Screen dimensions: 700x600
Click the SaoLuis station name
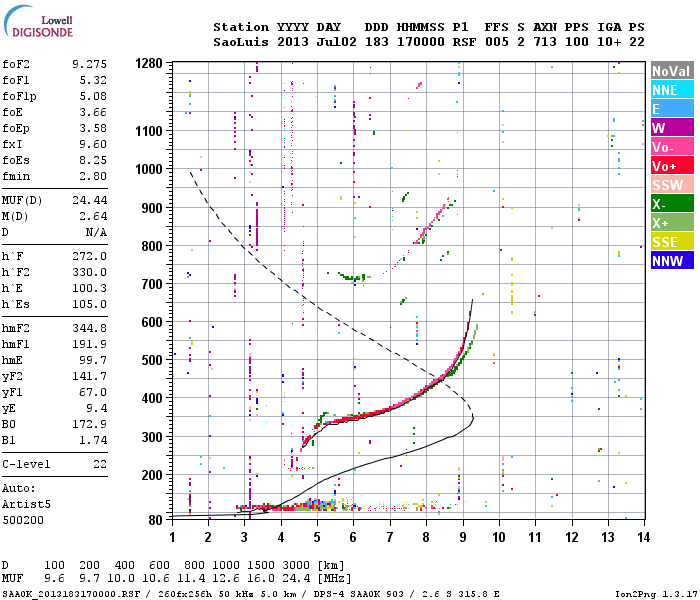click(241, 42)
